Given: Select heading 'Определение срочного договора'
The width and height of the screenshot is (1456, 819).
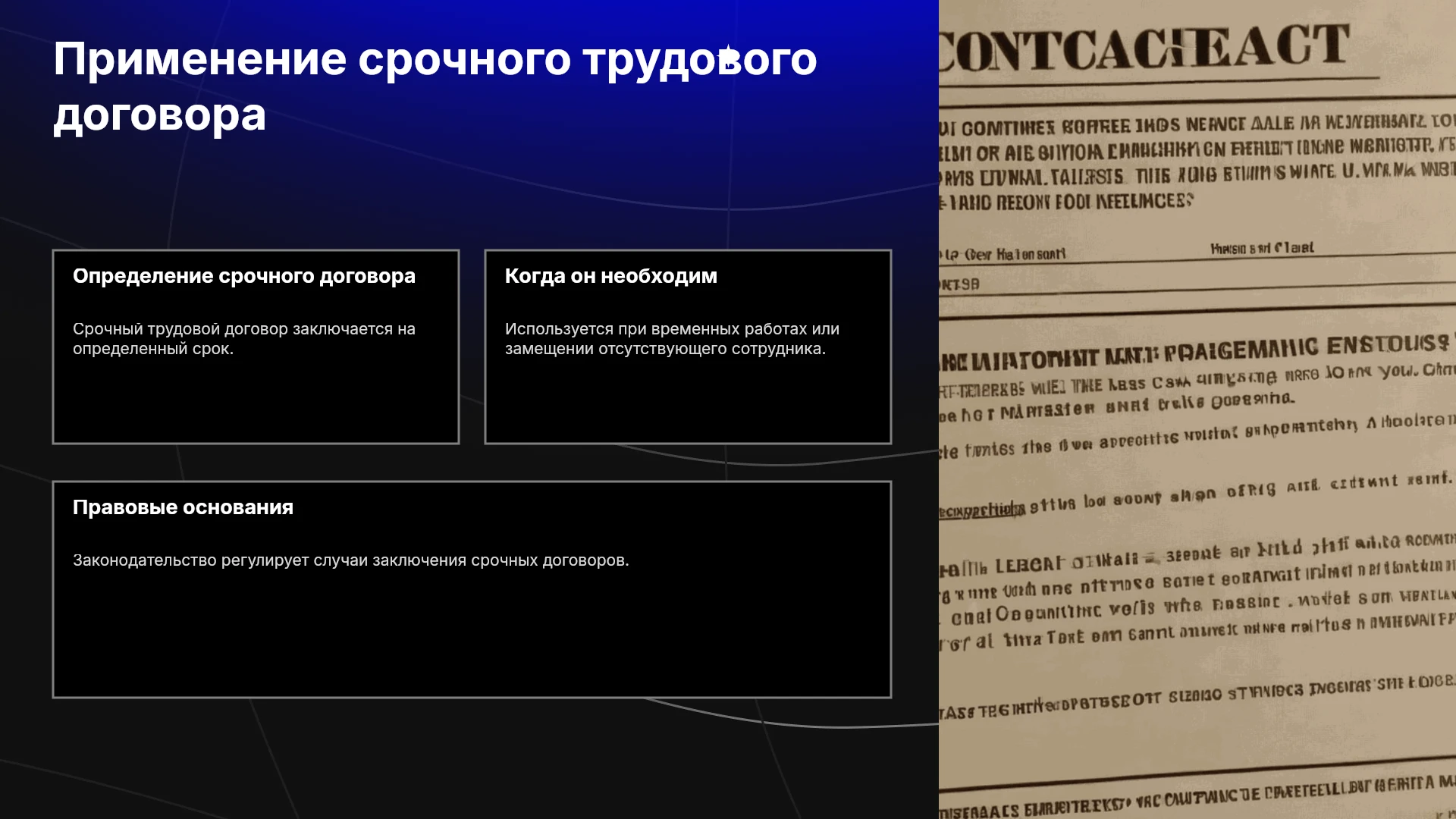Looking at the screenshot, I should pyautogui.click(x=244, y=276).
